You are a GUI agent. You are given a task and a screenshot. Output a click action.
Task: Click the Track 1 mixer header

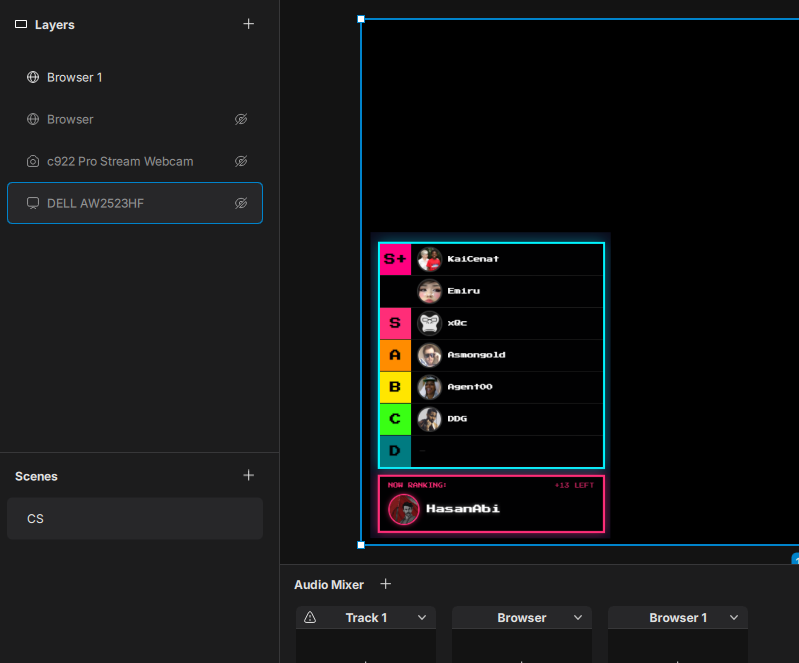click(366, 618)
